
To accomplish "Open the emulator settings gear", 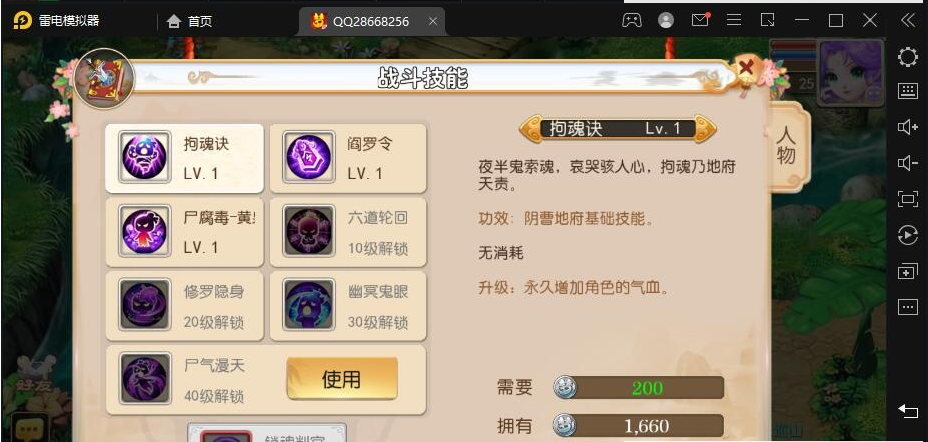I will (907, 57).
